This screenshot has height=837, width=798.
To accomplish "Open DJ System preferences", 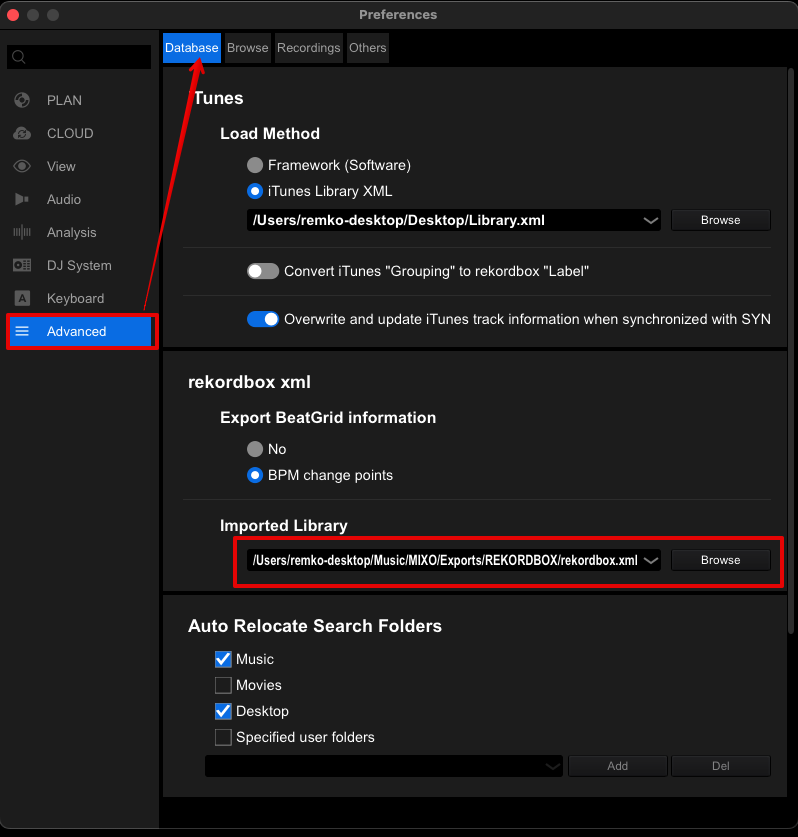I will tap(79, 266).
